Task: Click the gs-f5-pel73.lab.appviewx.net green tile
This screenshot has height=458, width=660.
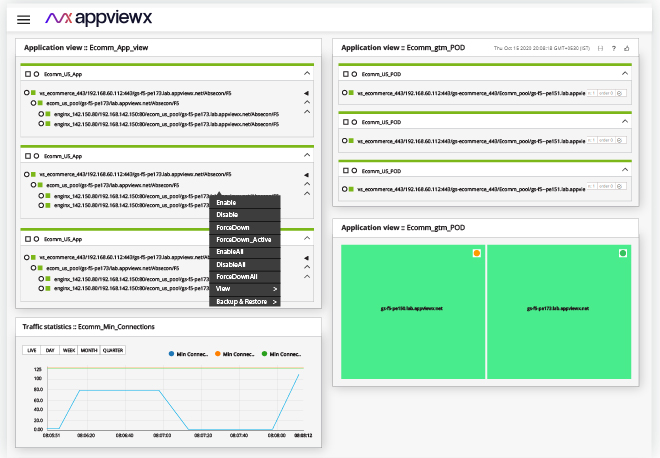Action: [559, 312]
